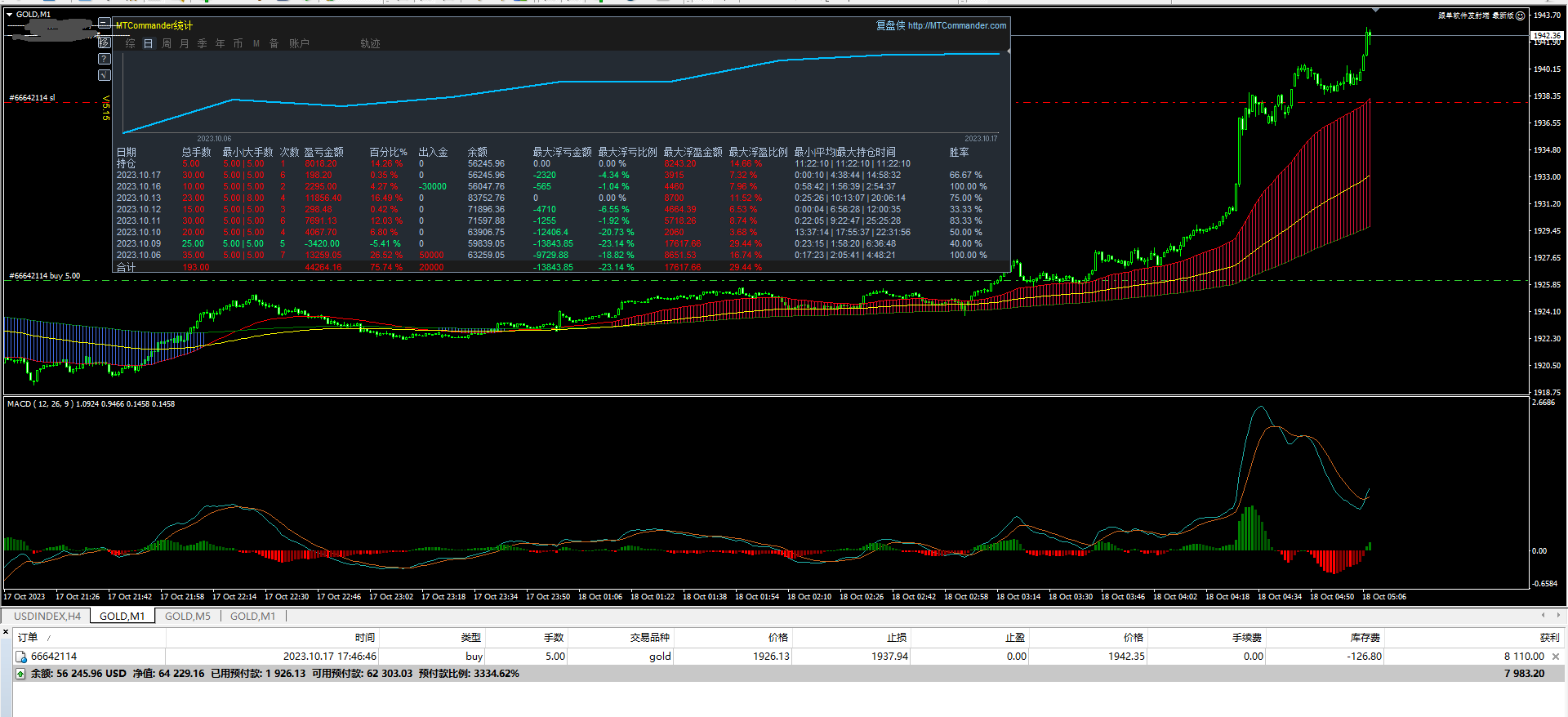
Task: Collapse the MTCommander statistics panel with the minus icon
Action: (105, 24)
